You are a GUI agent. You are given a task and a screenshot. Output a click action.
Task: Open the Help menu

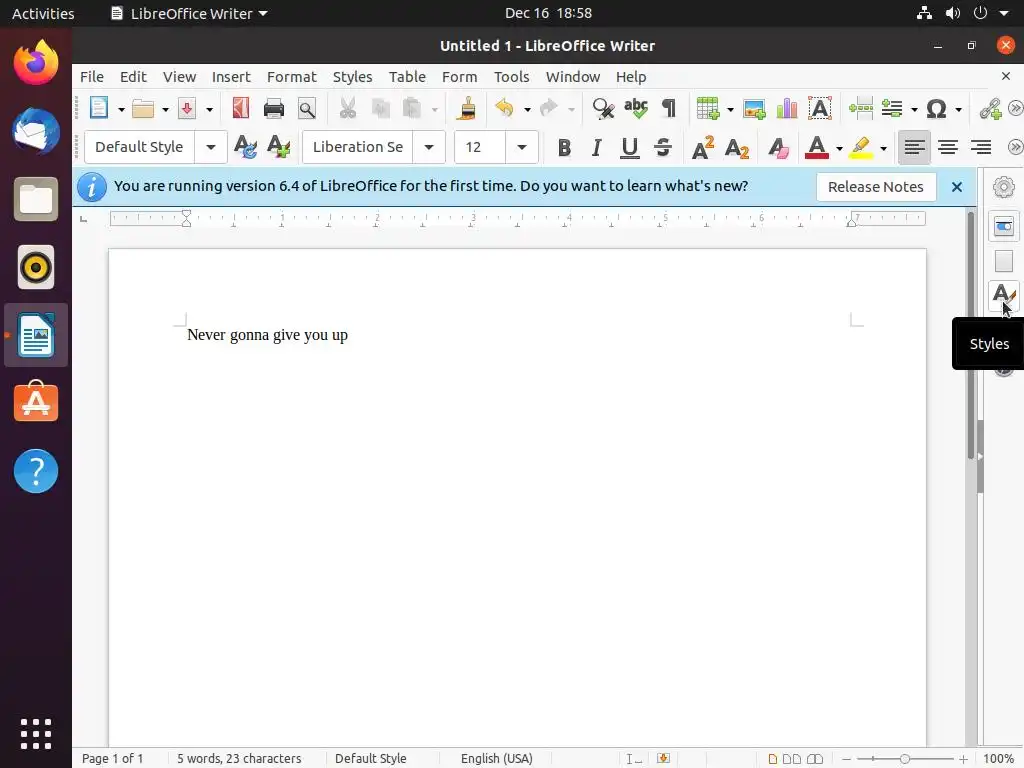pos(631,77)
